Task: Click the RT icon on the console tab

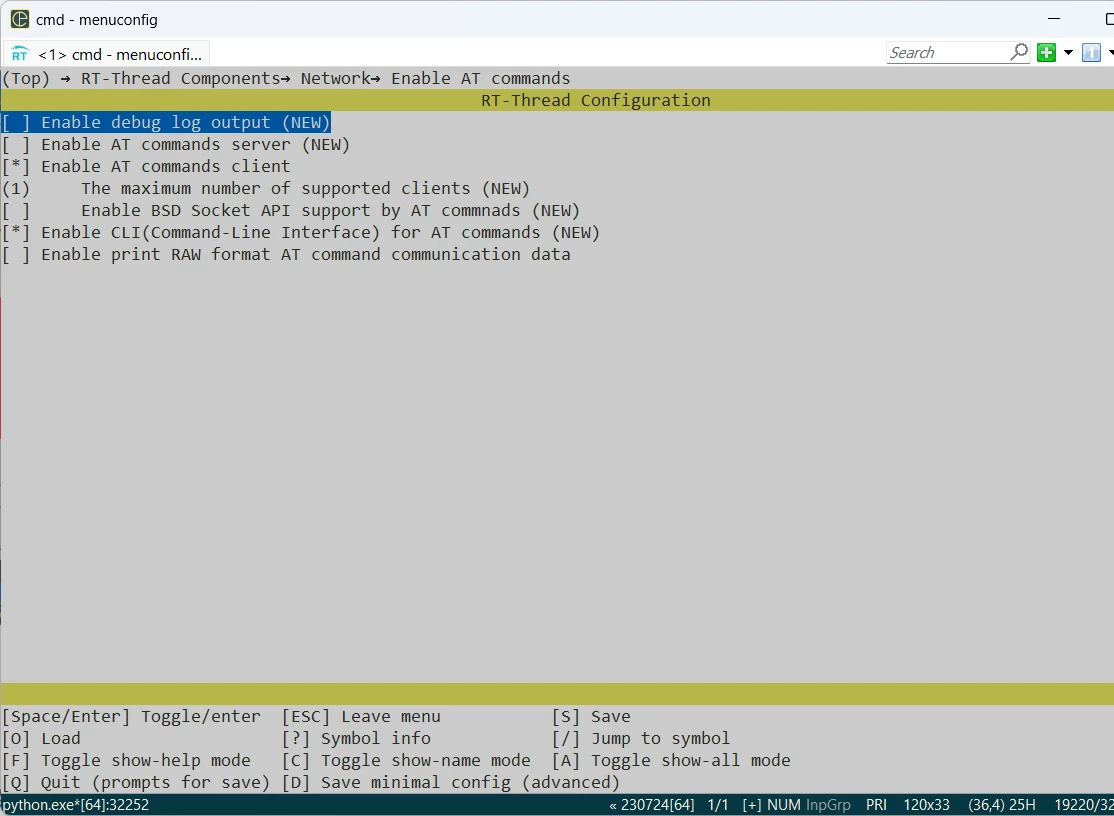Action: [x=20, y=55]
